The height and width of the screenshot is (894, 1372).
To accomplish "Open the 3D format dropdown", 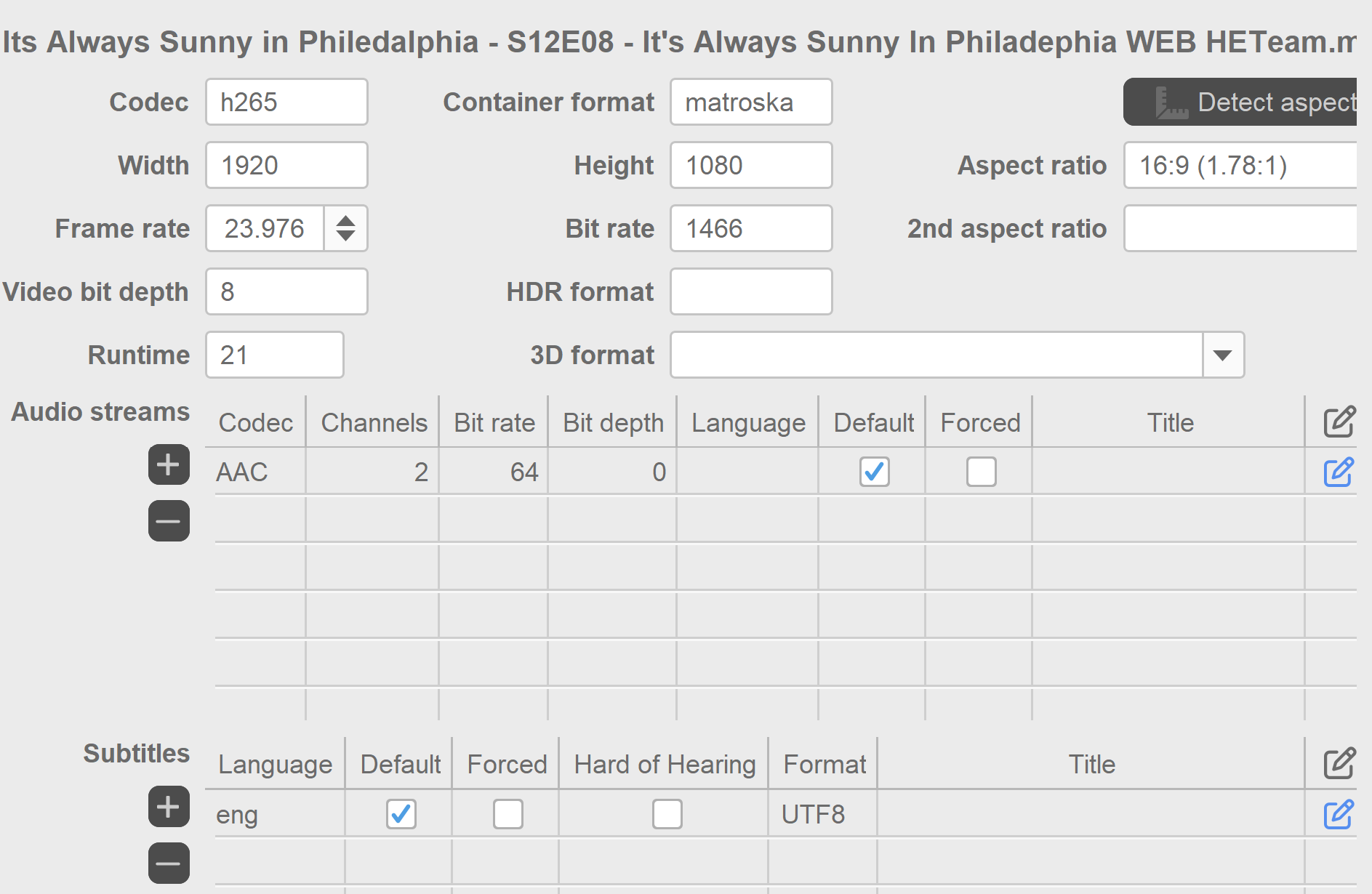I will tap(1222, 355).
